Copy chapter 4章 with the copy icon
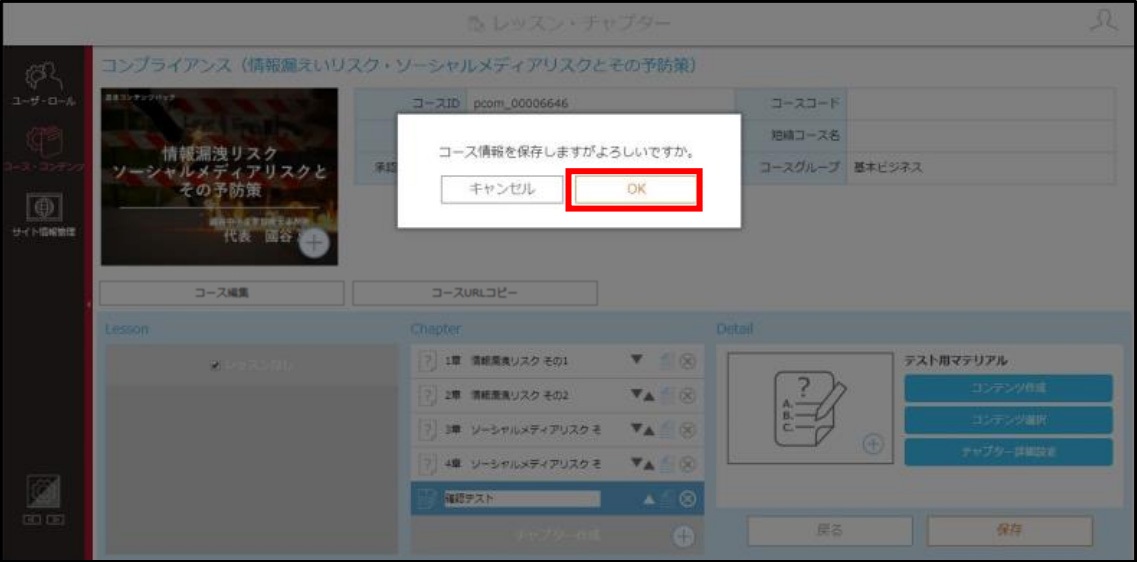 point(667,463)
